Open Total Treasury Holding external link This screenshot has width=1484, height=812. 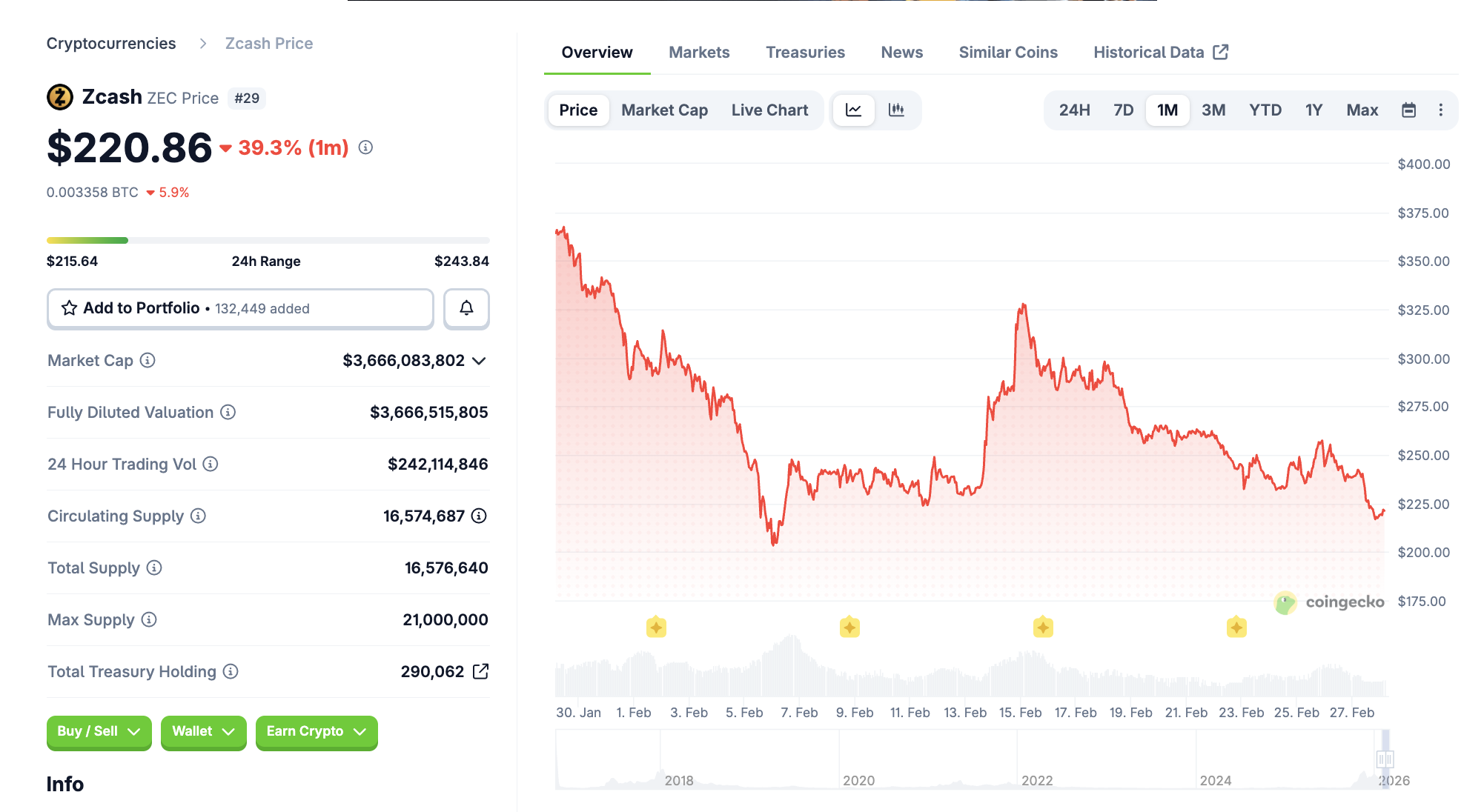[x=482, y=671]
